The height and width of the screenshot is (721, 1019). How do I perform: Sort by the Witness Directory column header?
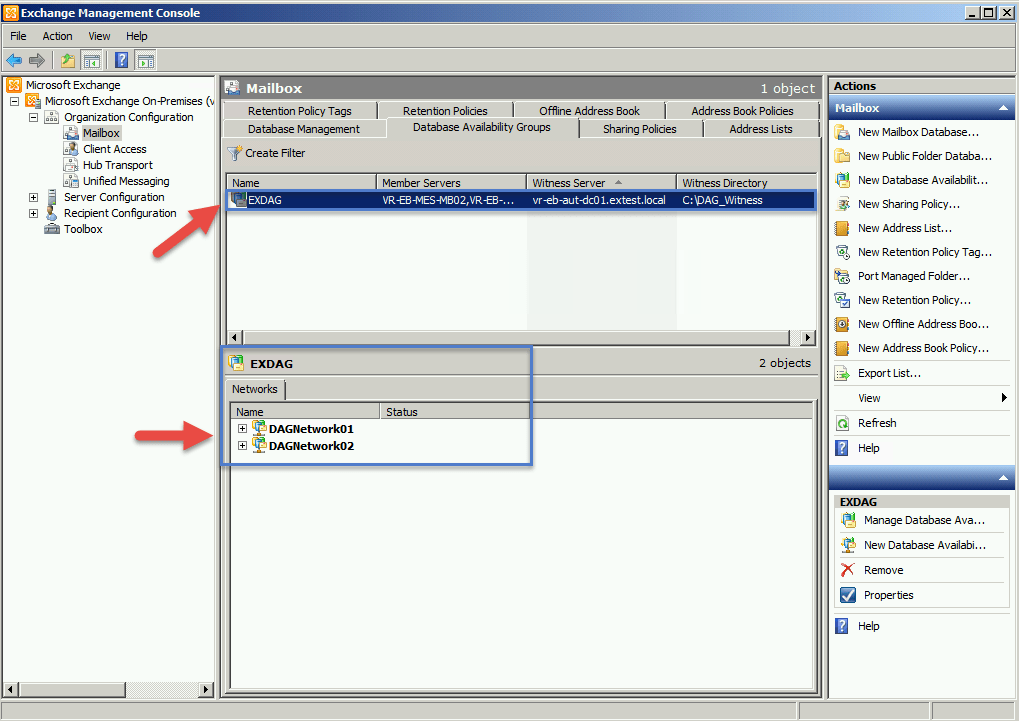(x=746, y=183)
